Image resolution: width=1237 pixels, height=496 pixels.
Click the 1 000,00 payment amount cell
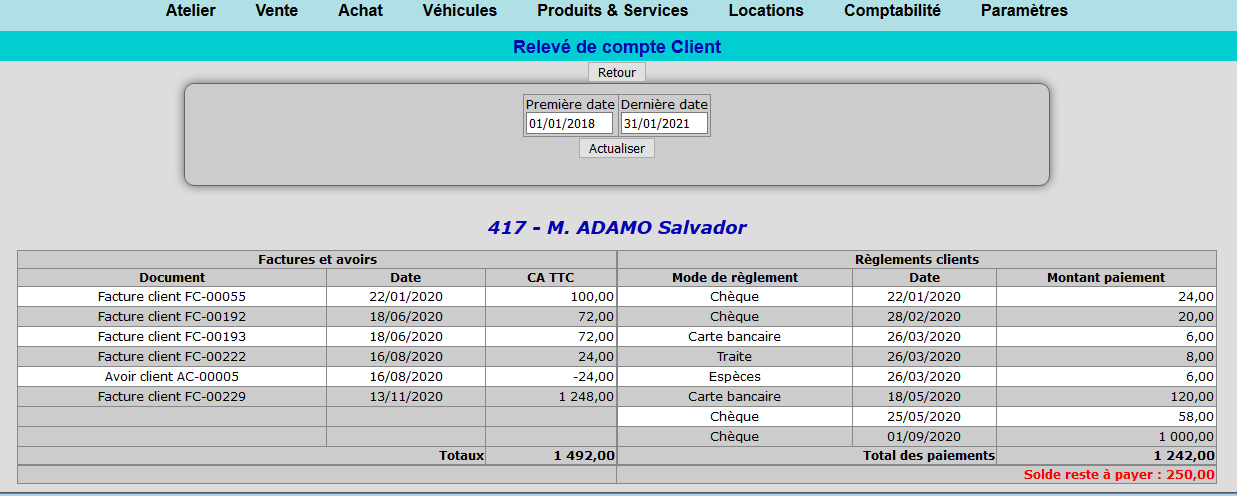(1106, 437)
